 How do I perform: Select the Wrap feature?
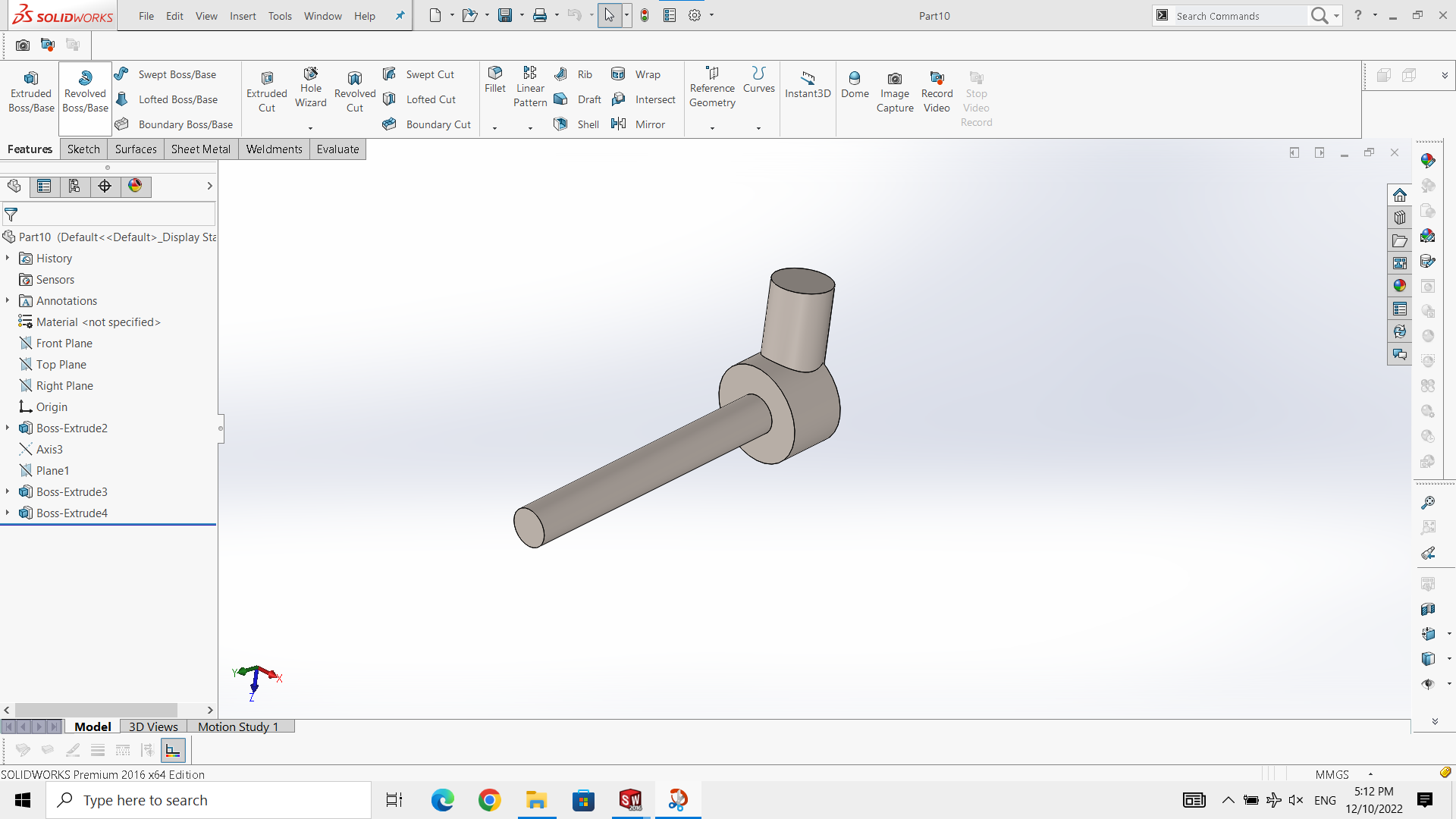(636, 74)
